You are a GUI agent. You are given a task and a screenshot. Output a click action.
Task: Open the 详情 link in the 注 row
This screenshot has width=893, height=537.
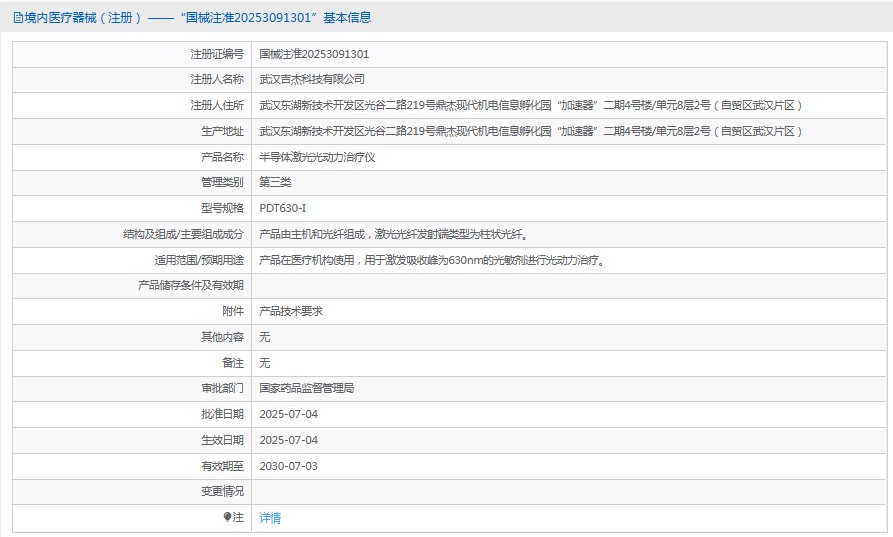270,518
